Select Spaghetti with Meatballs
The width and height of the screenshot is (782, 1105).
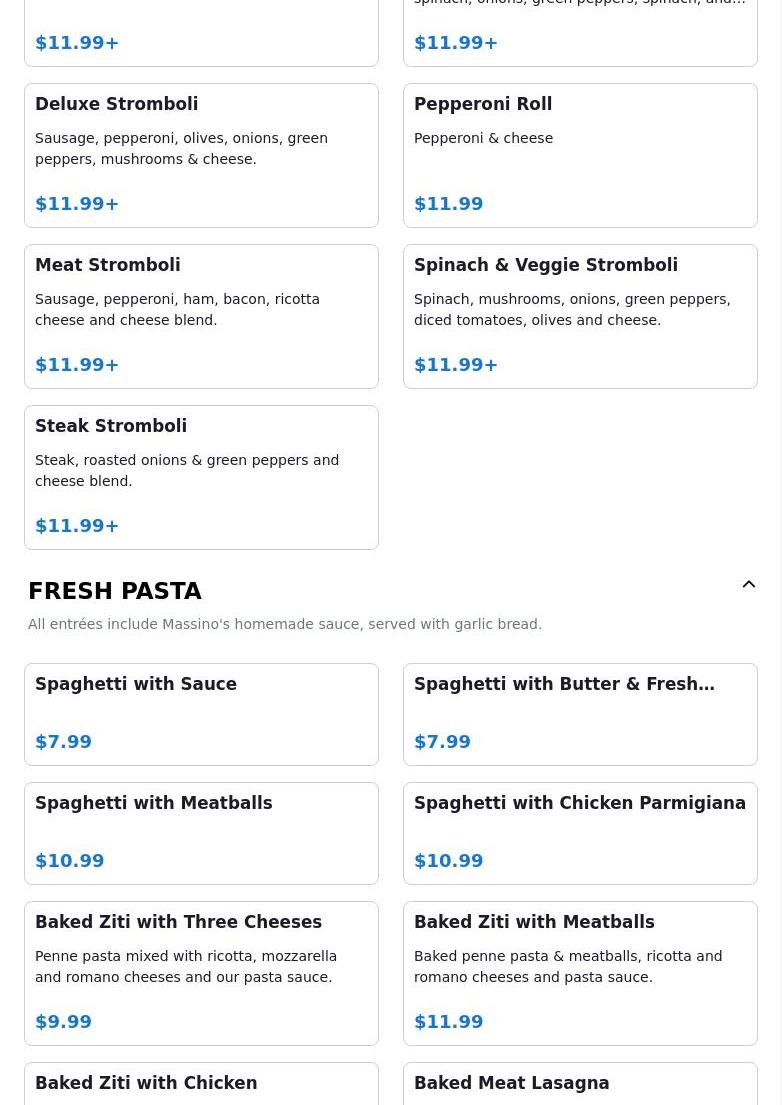point(201,834)
